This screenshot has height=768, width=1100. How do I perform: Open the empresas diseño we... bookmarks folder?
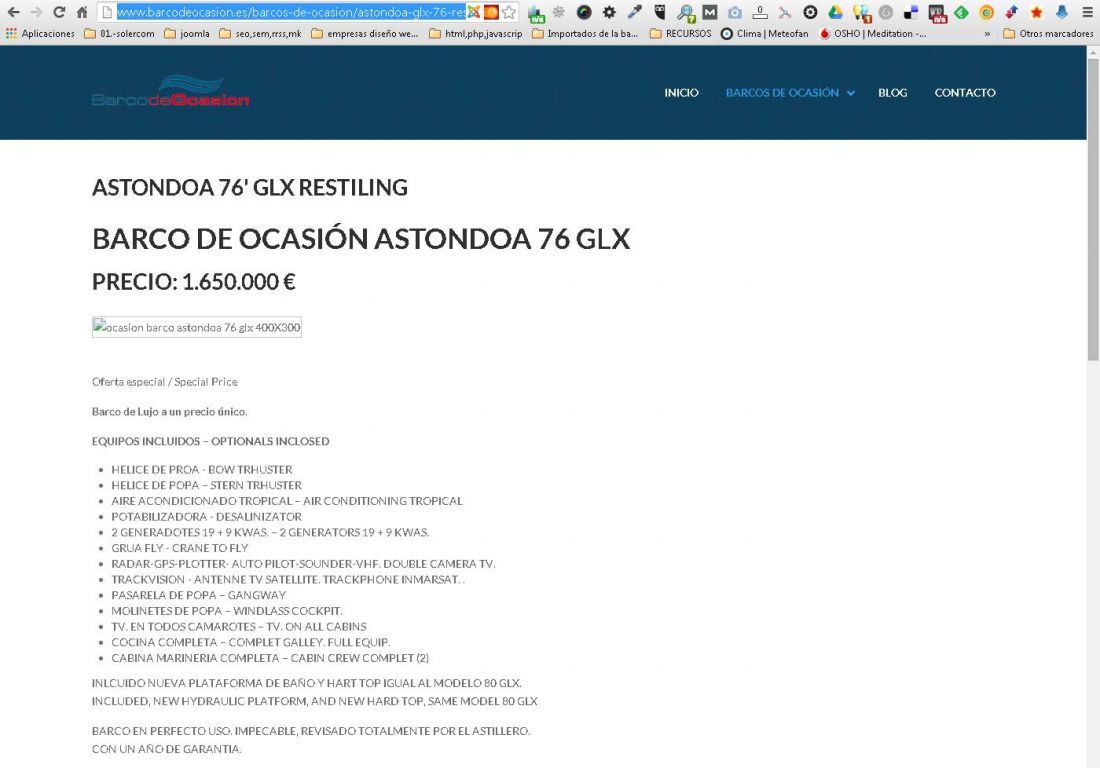(x=364, y=33)
